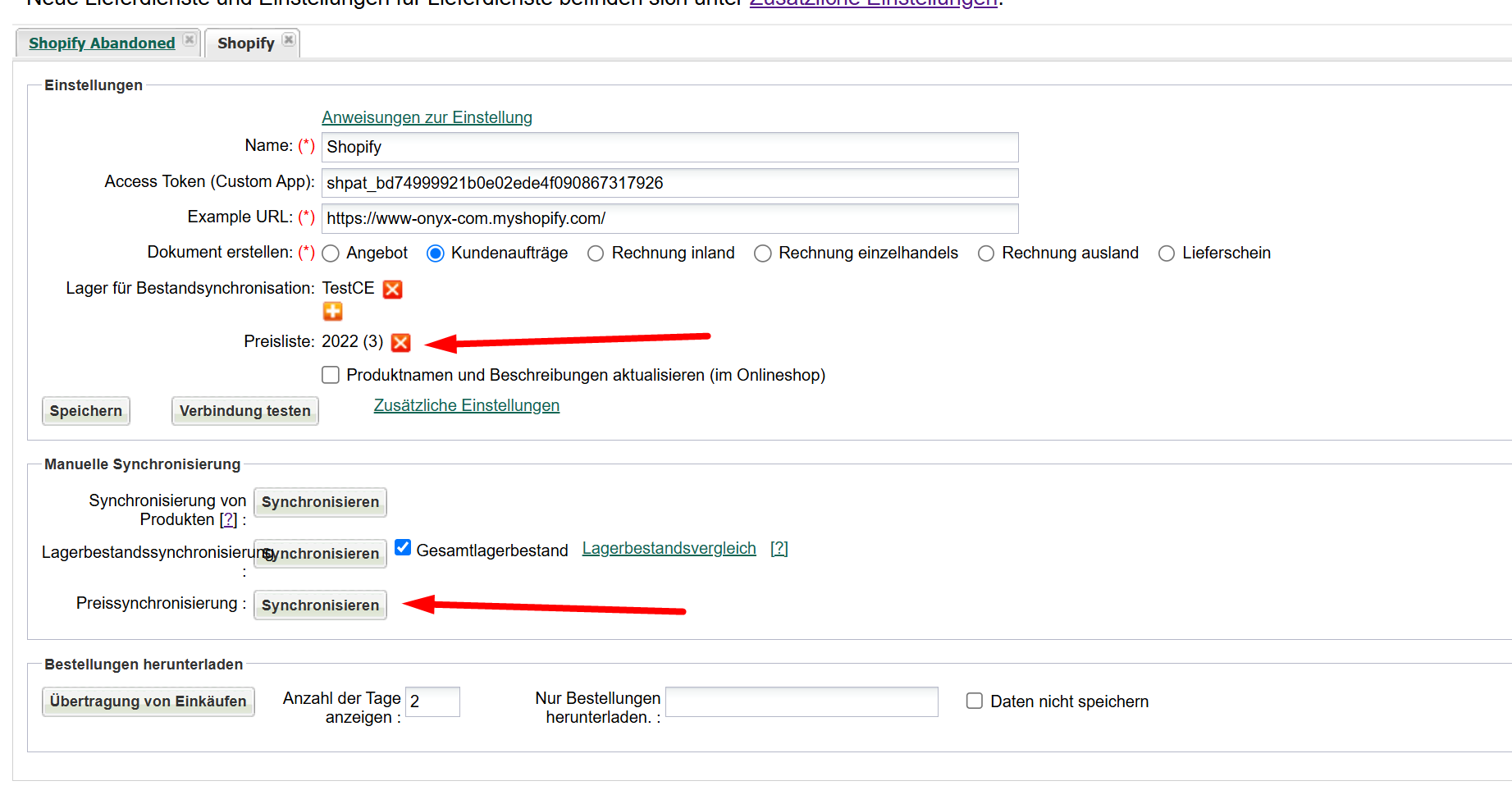
Task: Switch to the Shopify tab
Action: click(245, 43)
